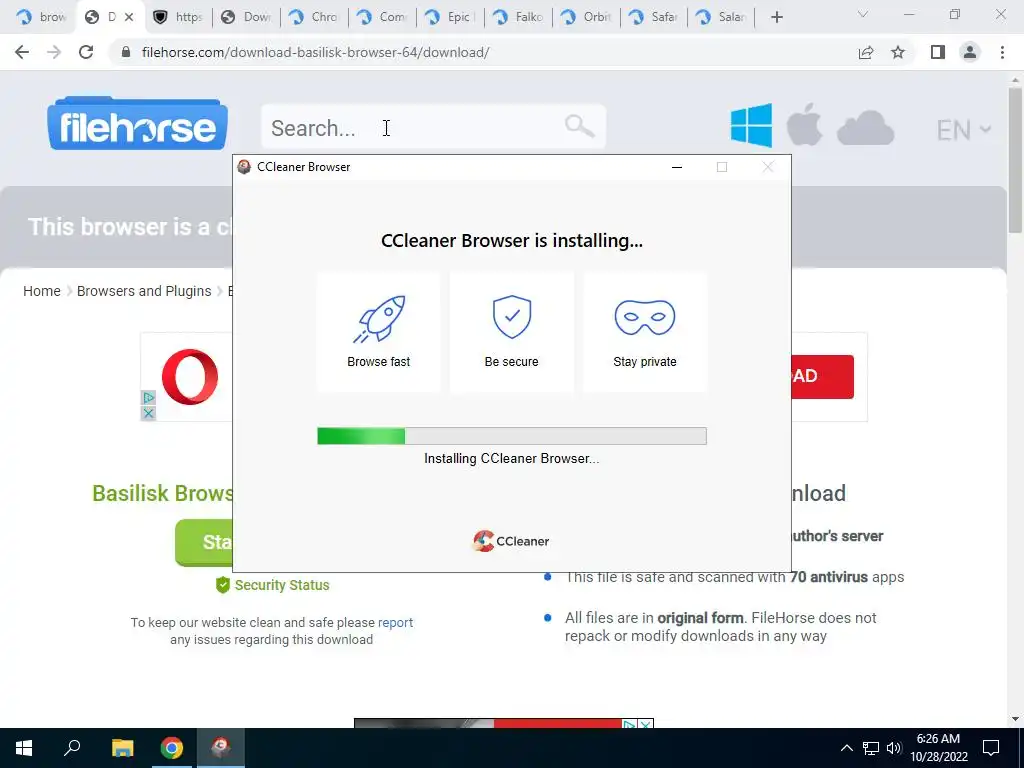
Task: Select the Apple Mac platform icon
Action: coord(804,124)
